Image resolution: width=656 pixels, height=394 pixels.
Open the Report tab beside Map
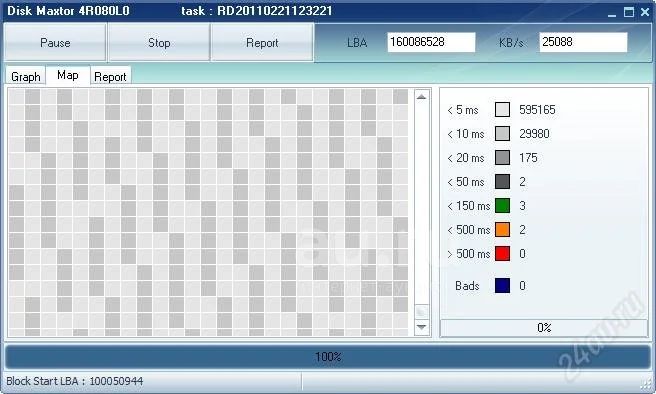coord(110,77)
